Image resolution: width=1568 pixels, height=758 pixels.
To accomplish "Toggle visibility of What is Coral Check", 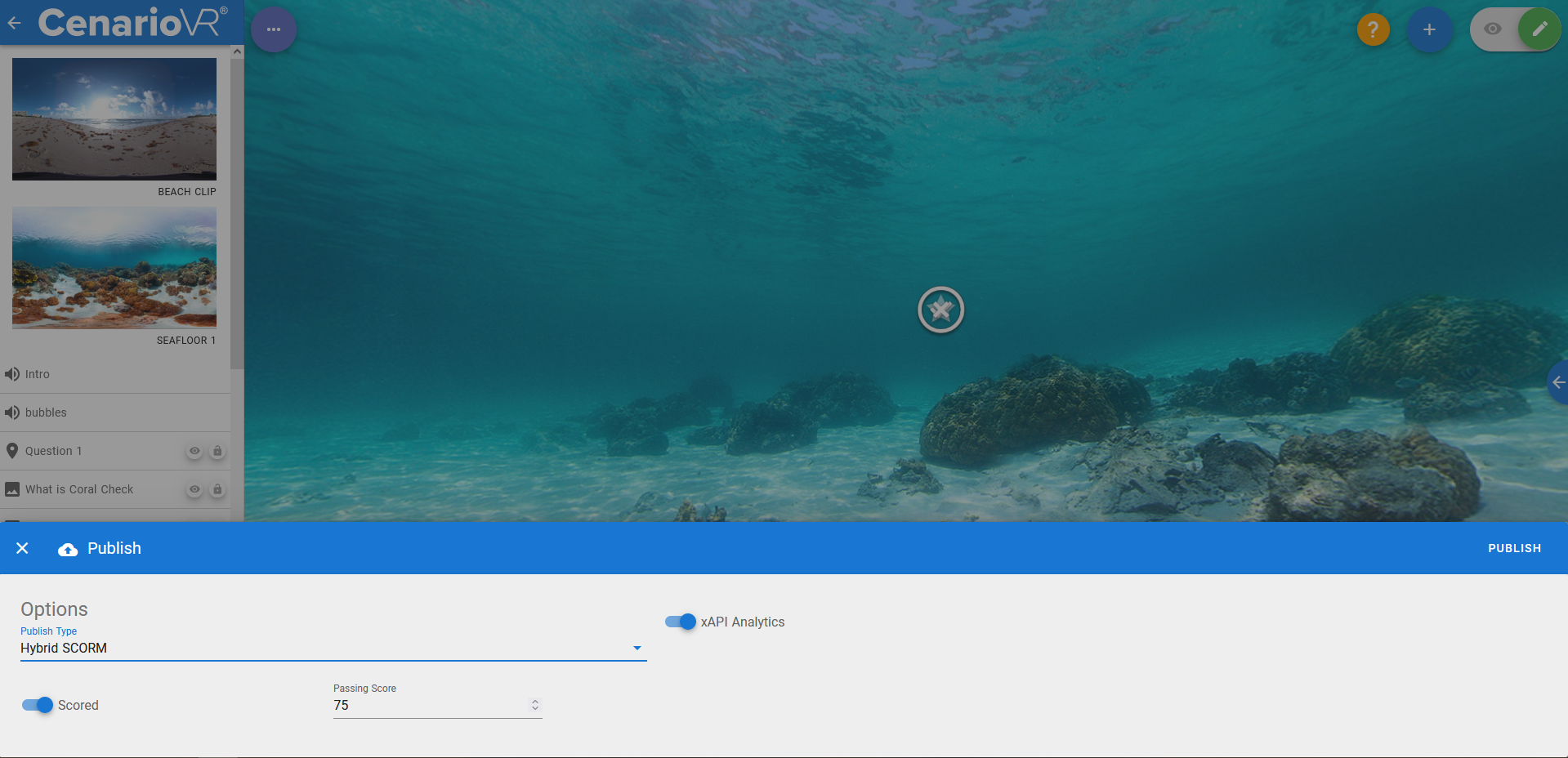I will (194, 489).
